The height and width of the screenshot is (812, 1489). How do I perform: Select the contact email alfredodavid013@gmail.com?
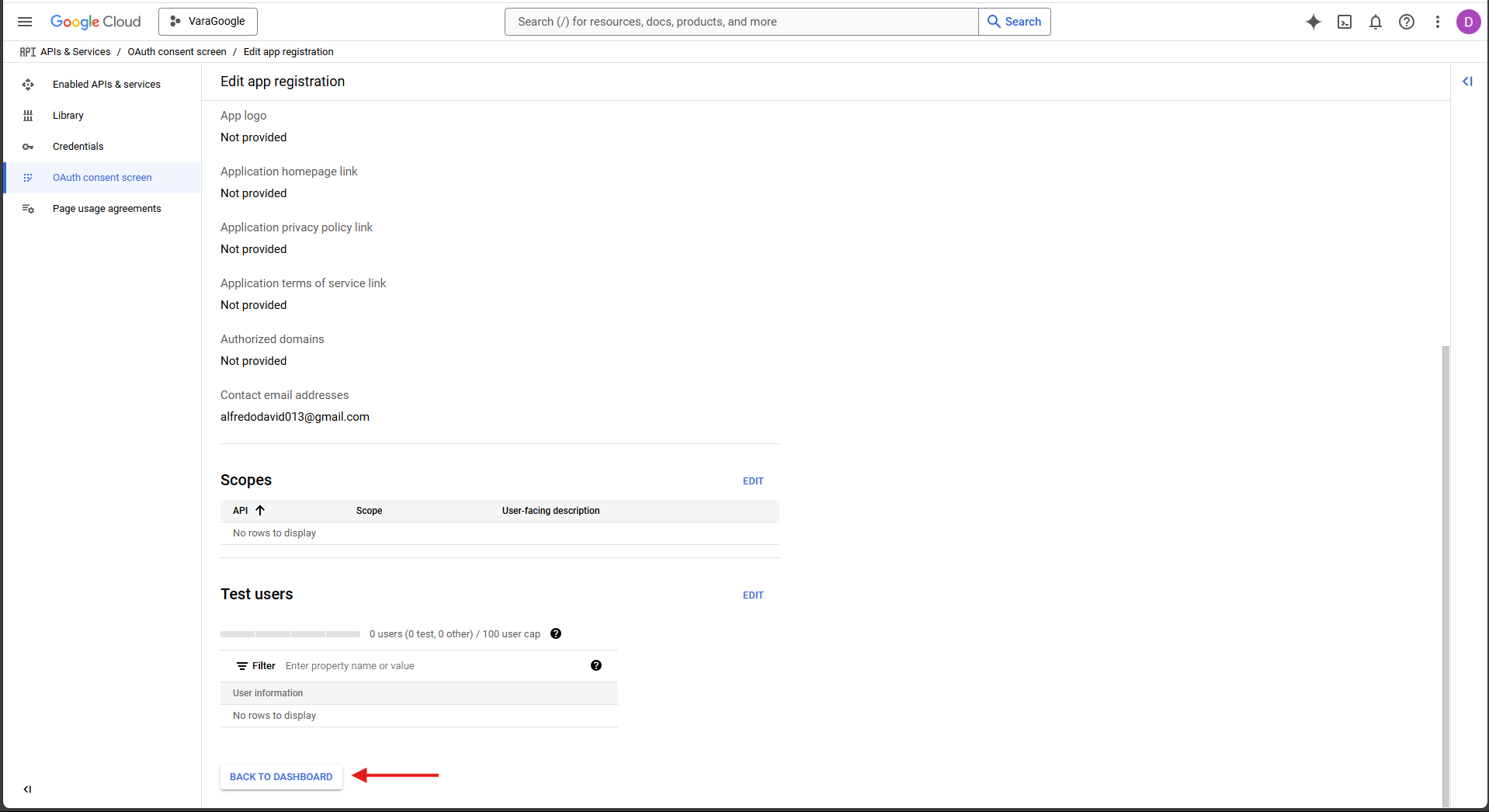(295, 417)
